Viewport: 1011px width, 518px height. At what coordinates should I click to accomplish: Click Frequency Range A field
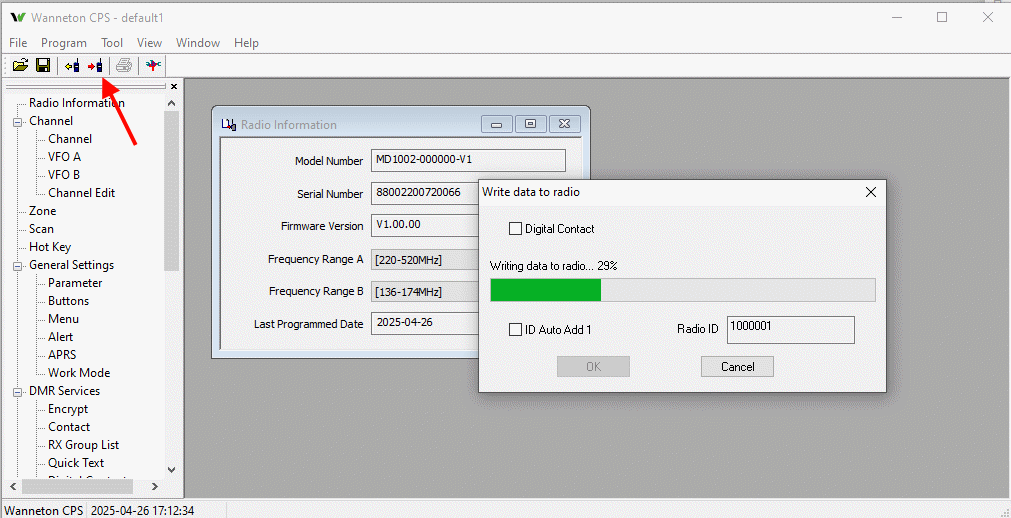pyautogui.click(x=424, y=259)
